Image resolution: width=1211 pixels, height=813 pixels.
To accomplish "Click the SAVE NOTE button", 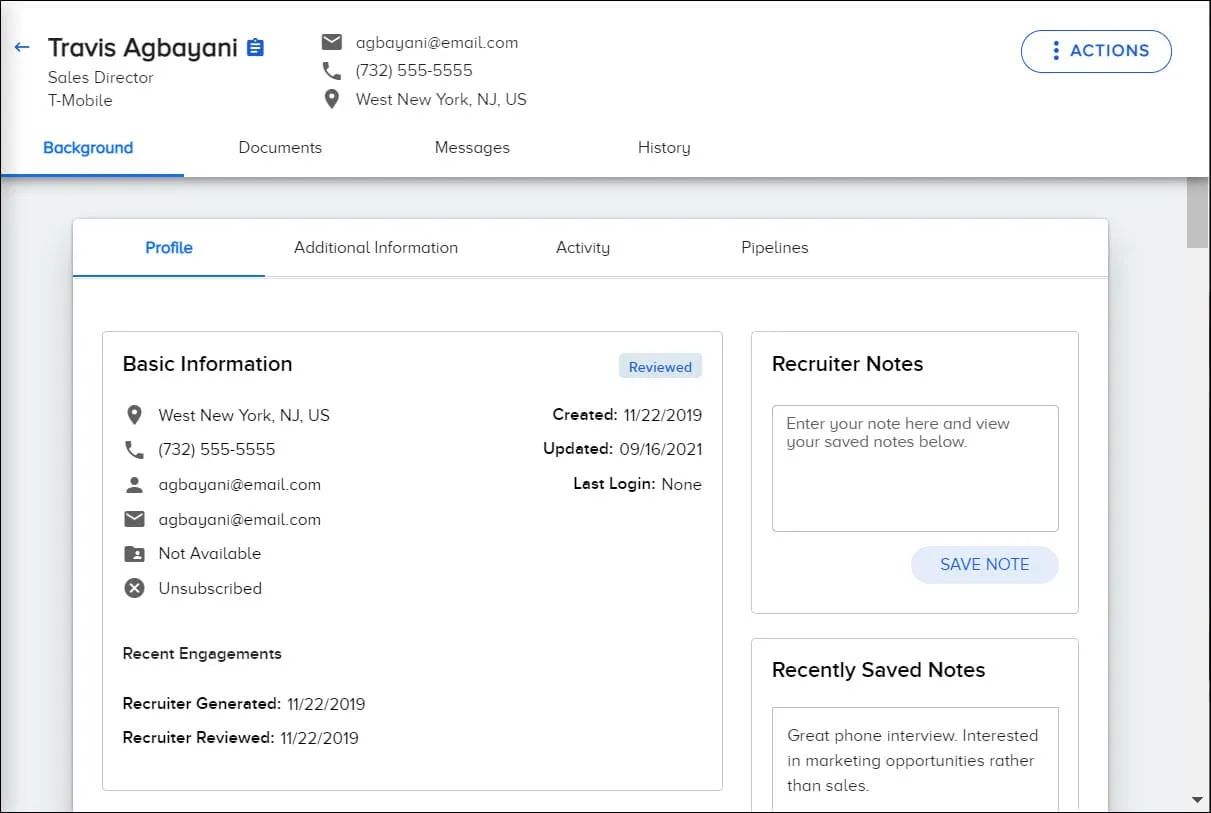I will 984,564.
